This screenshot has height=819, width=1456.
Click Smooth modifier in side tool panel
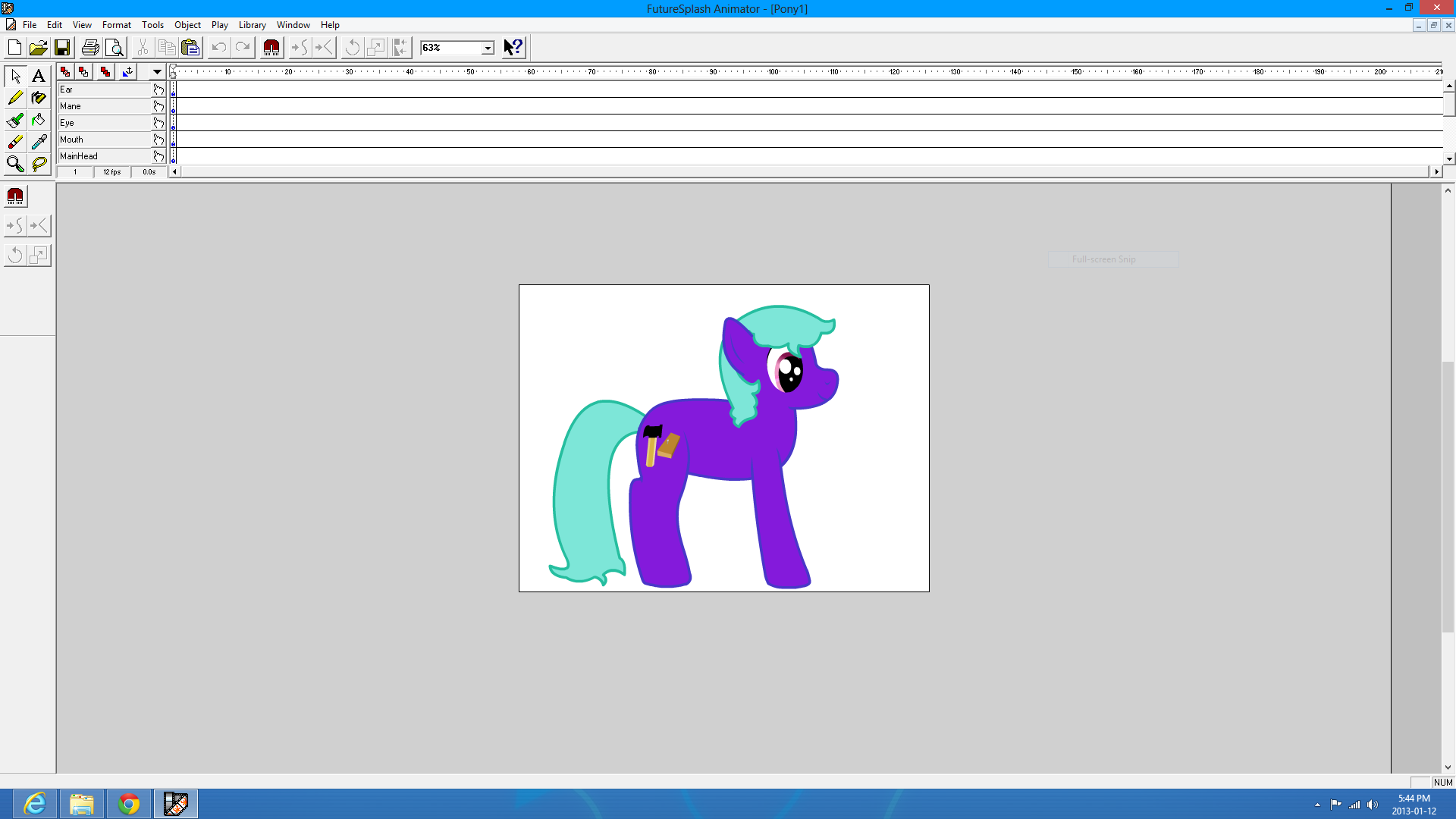[x=15, y=225]
